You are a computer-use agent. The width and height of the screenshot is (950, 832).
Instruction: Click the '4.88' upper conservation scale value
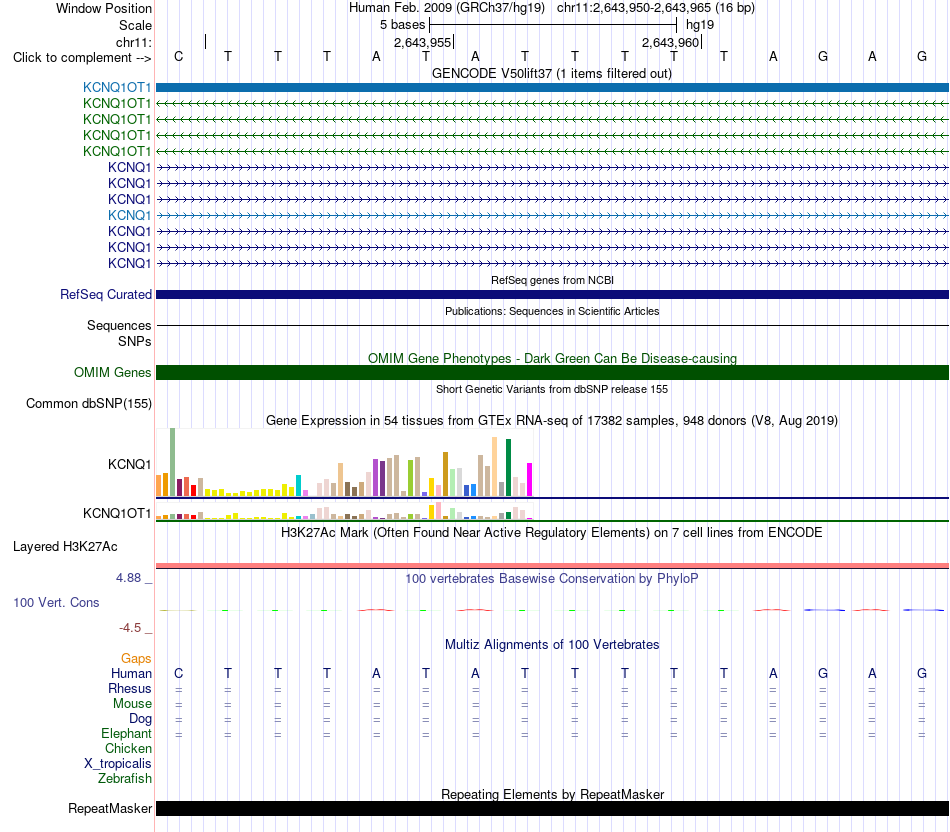tap(128, 578)
